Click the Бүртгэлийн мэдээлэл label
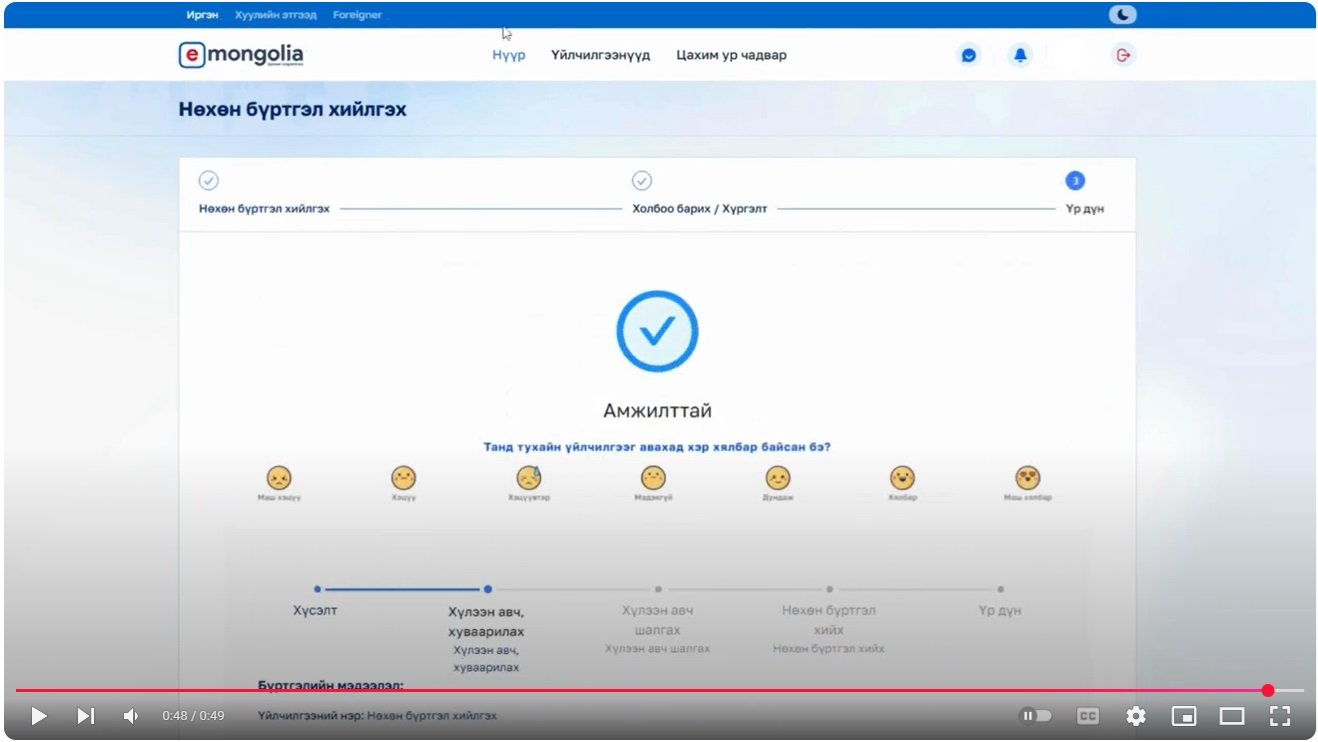Screen dimensions: 1318x742 click(331, 685)
